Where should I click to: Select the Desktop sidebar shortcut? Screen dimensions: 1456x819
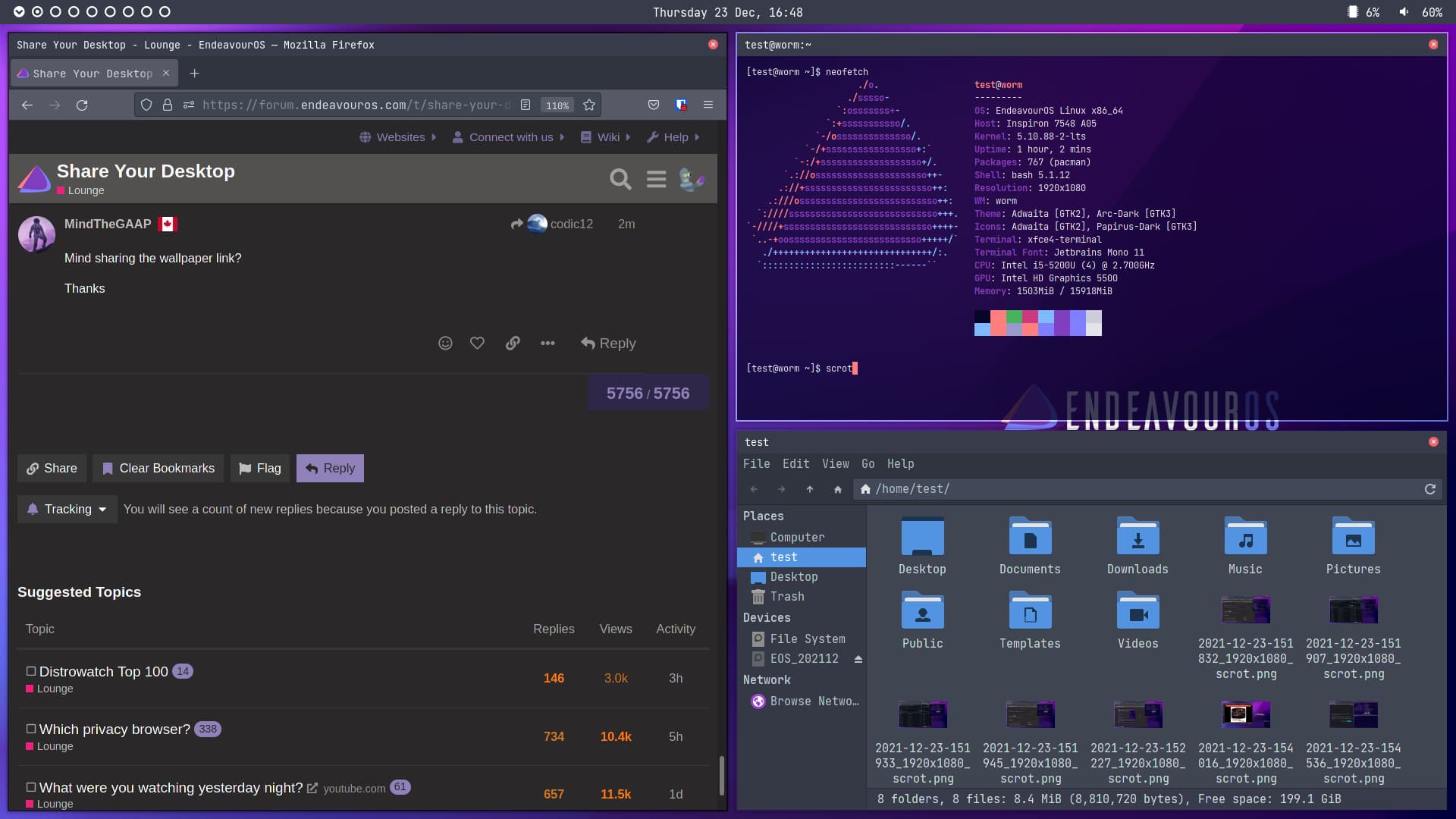point(793,577)
